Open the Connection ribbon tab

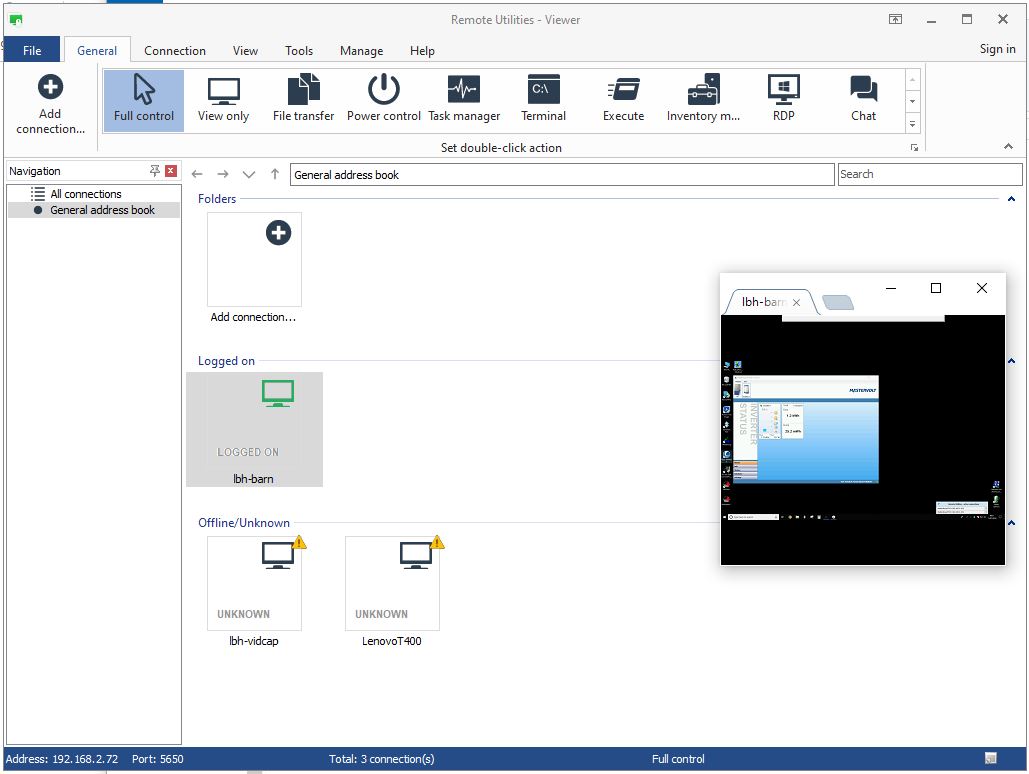pos(175,50)
